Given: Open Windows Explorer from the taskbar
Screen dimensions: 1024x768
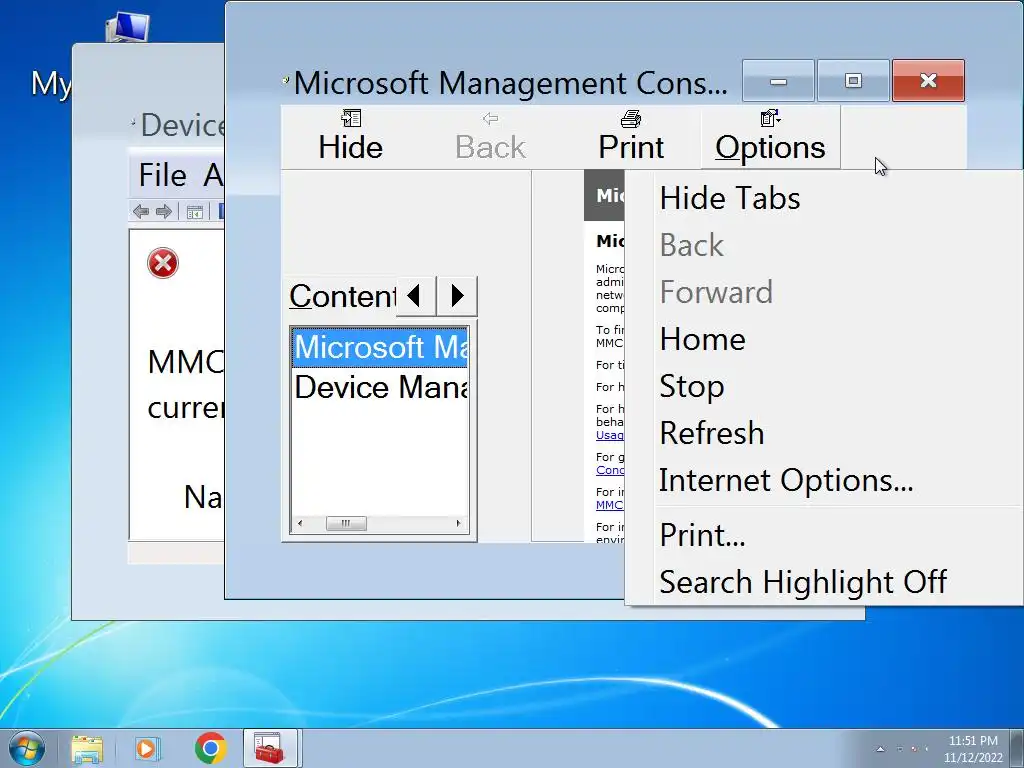Looking at the screenshot, I should [x=87, y=748].
